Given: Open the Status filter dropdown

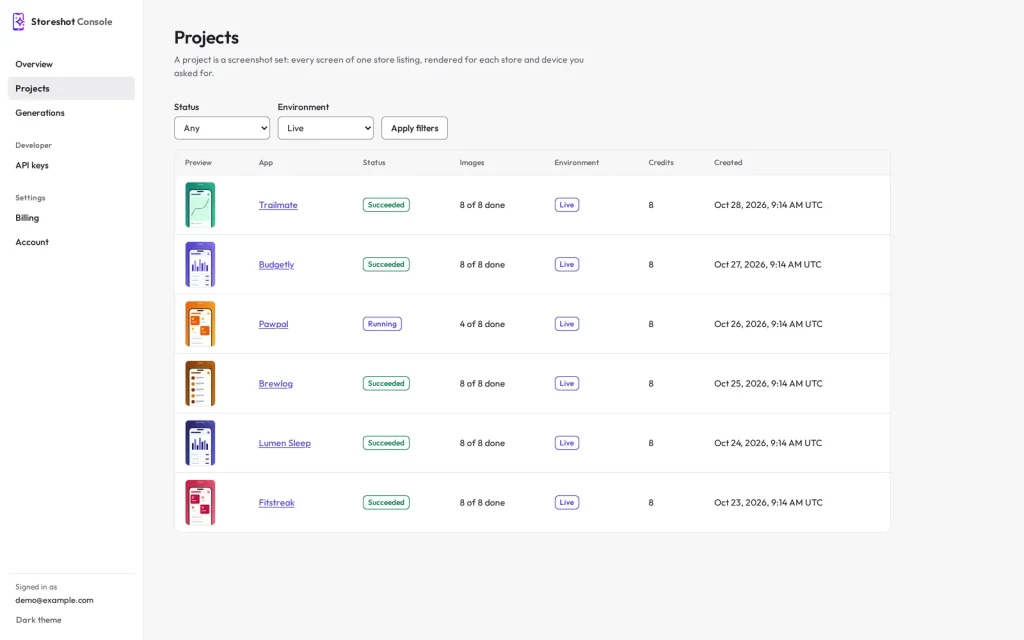Looking at the screenshot, I should (x=221, y=128).
